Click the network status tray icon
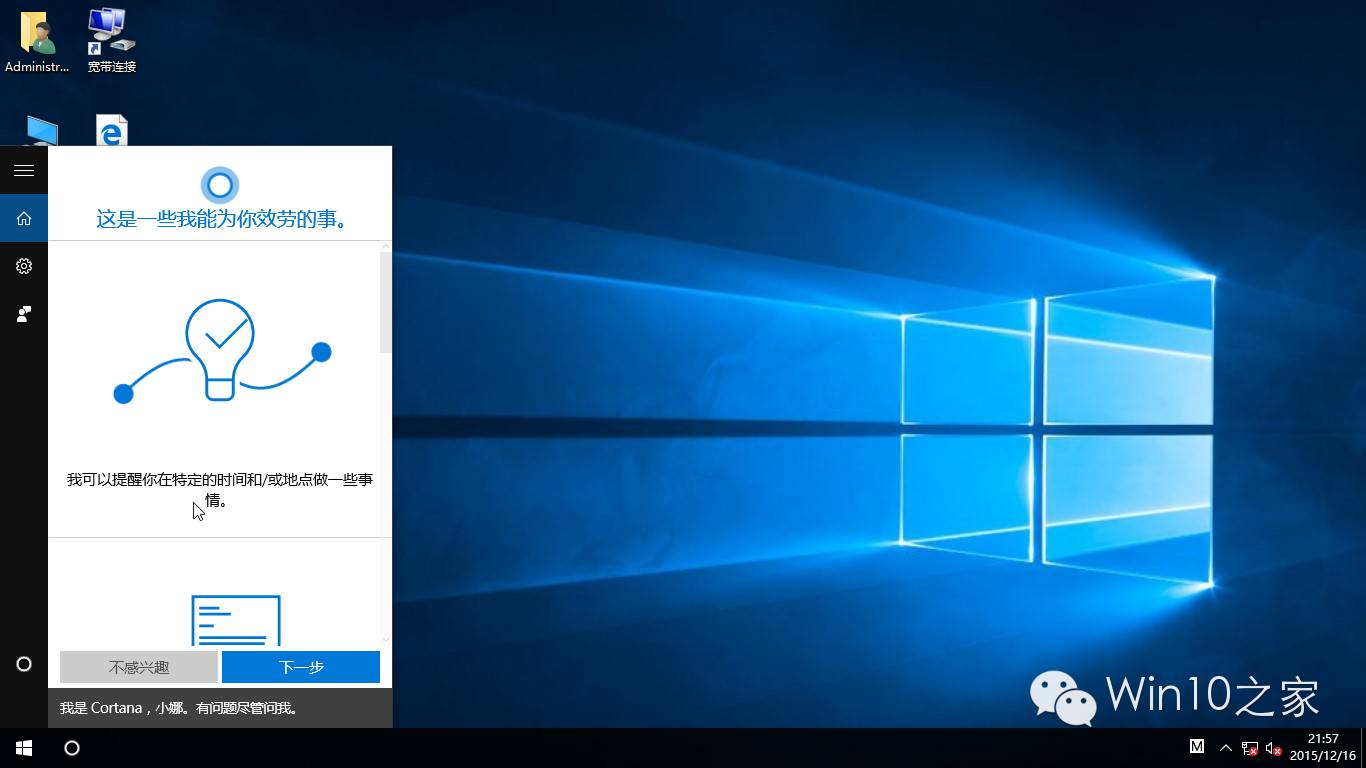This screenshot has height=768, width=1366. [1250, 748]
